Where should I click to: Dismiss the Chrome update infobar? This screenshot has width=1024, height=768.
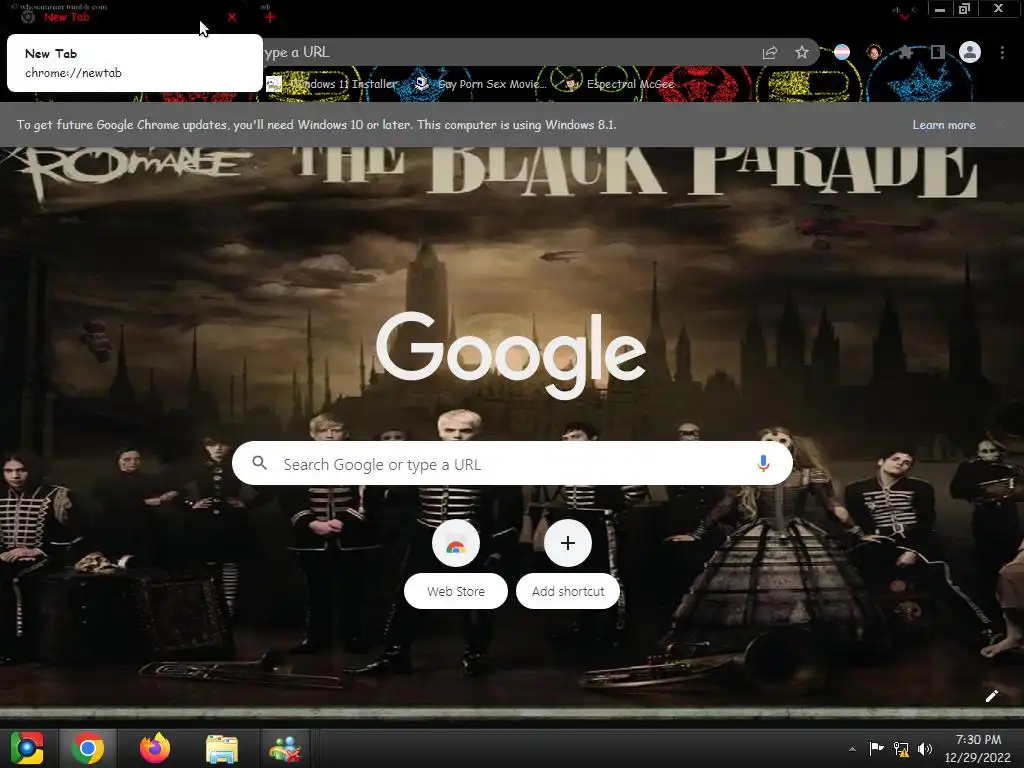click(1000, 125)
